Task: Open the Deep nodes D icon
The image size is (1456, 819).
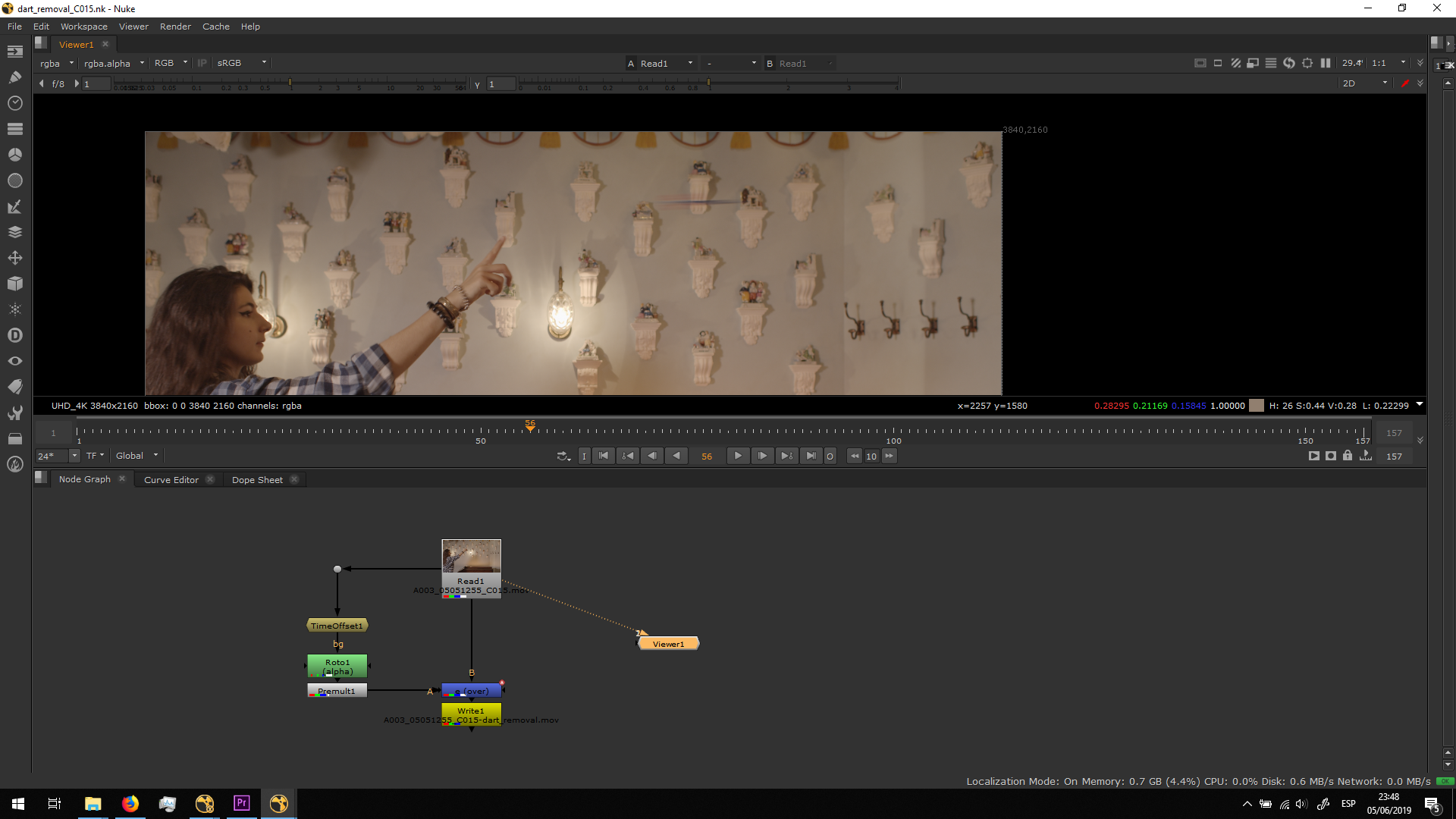Action: pos(14,335)
